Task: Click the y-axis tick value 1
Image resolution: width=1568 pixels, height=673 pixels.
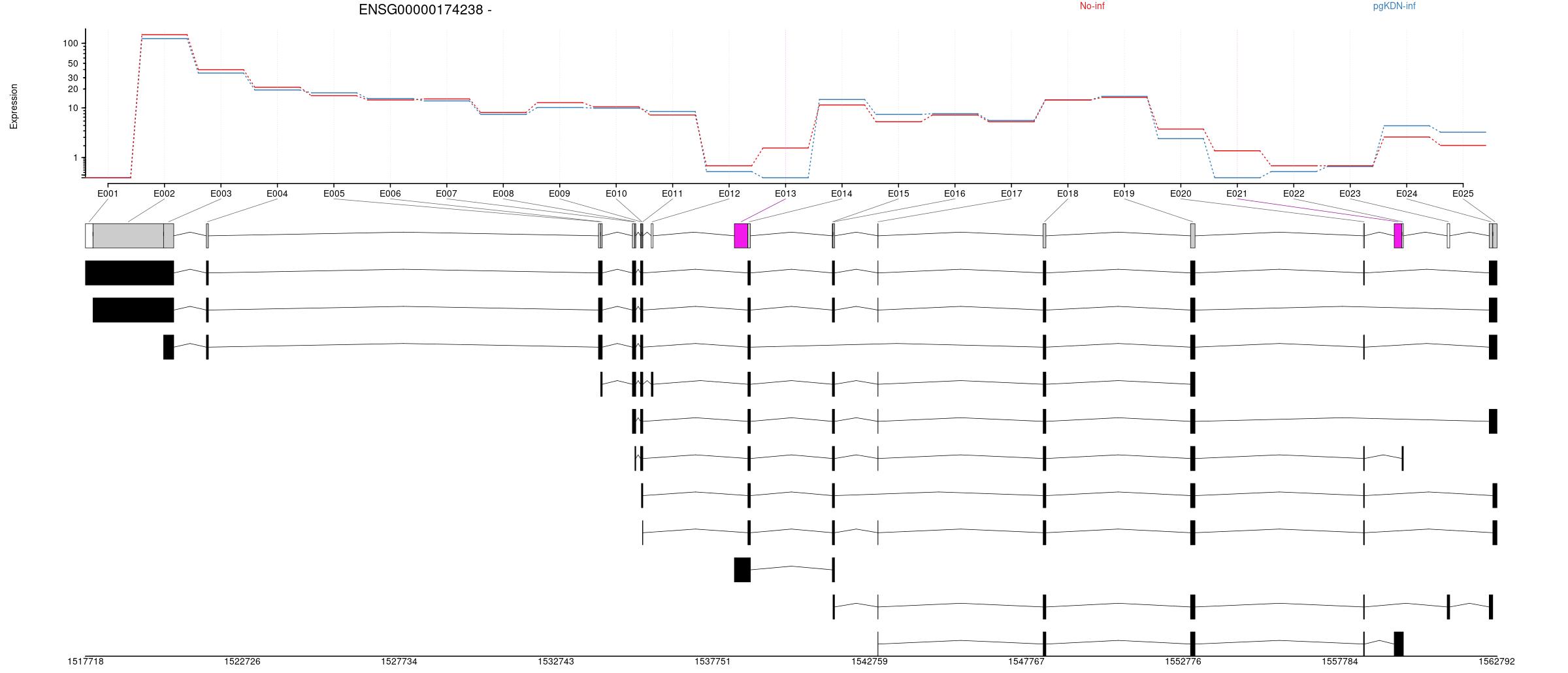Action: (x=75, y=157)
